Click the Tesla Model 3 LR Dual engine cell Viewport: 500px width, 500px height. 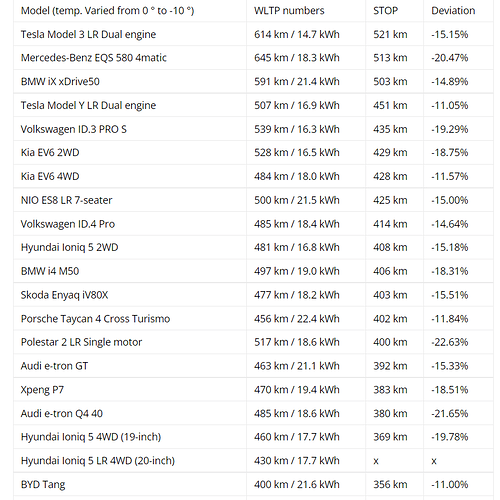(x=130, y=34)
